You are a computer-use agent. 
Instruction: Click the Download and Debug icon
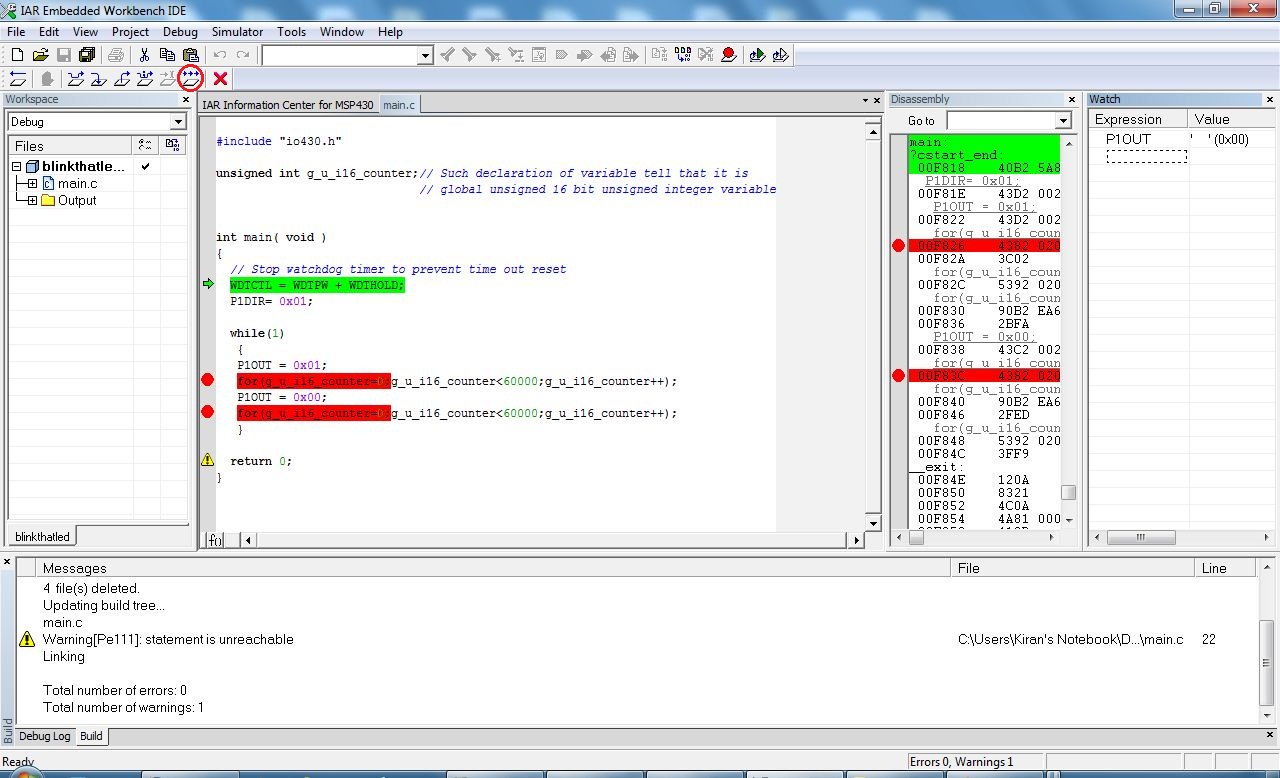757,55
